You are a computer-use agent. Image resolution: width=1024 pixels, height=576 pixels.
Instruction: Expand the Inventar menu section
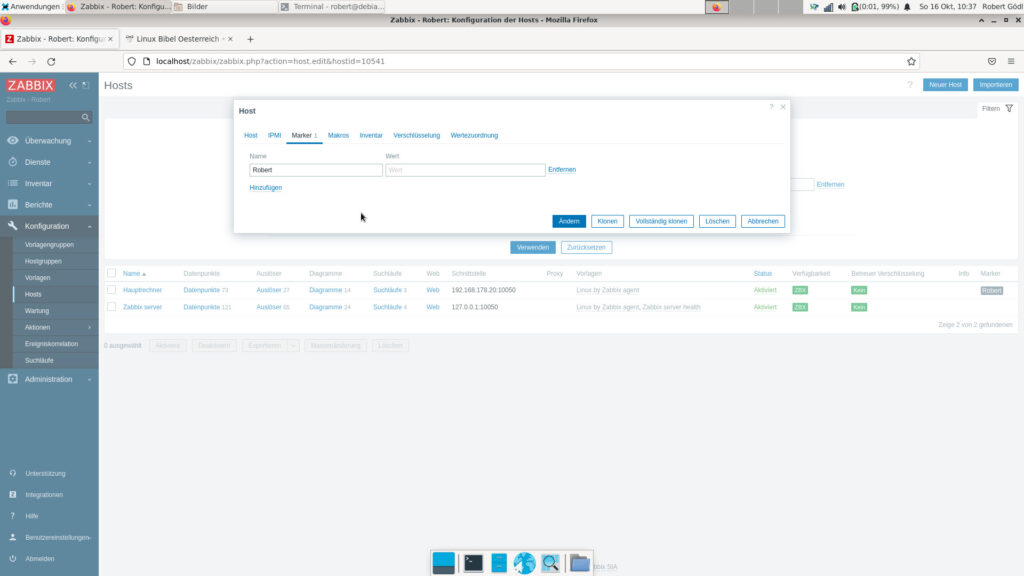click(89, 184)
